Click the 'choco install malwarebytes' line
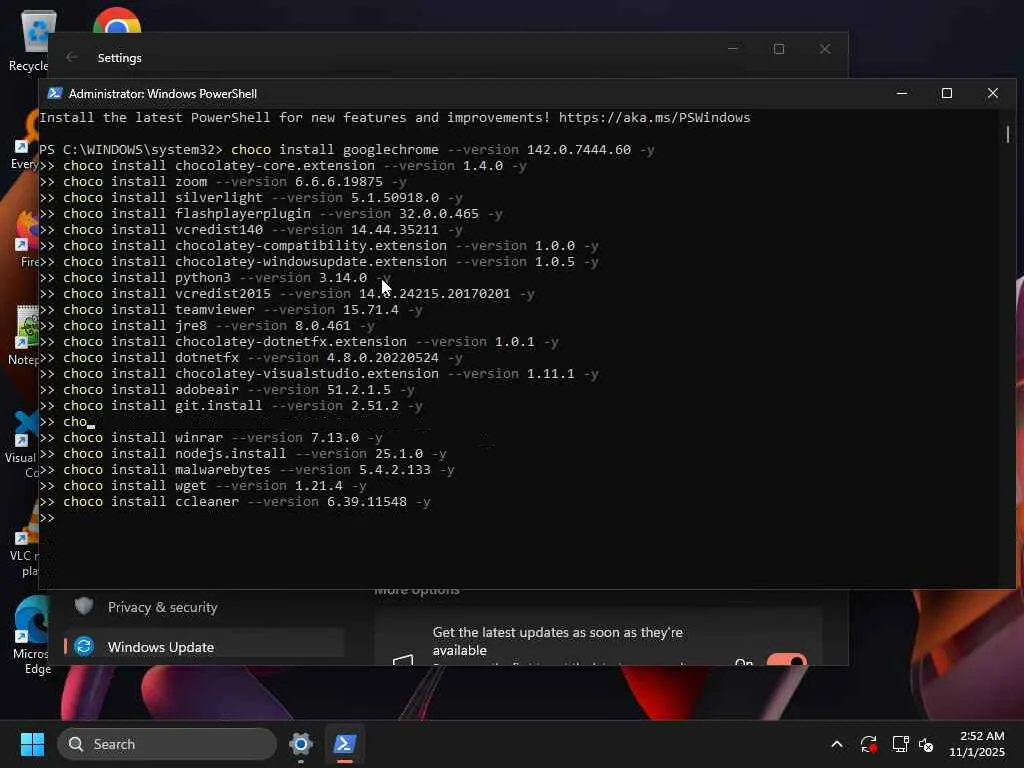Viewport: 1024px width, 768px height. pos(259,470)
